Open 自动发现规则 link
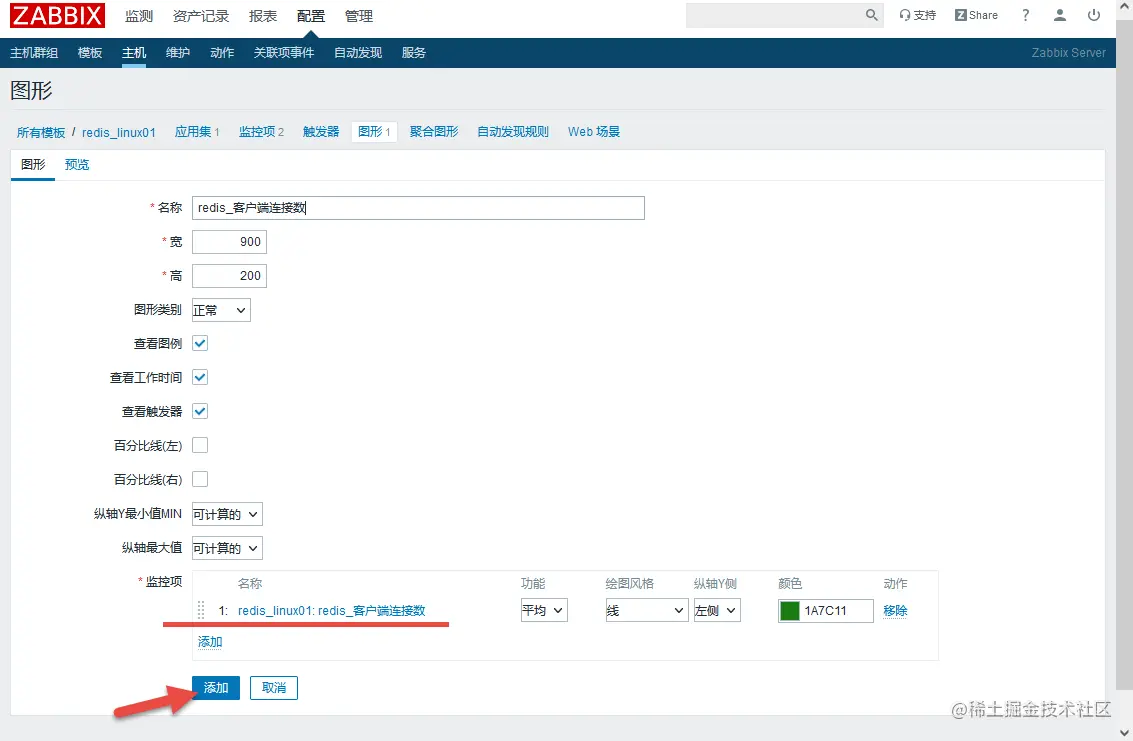 [513, 132]
